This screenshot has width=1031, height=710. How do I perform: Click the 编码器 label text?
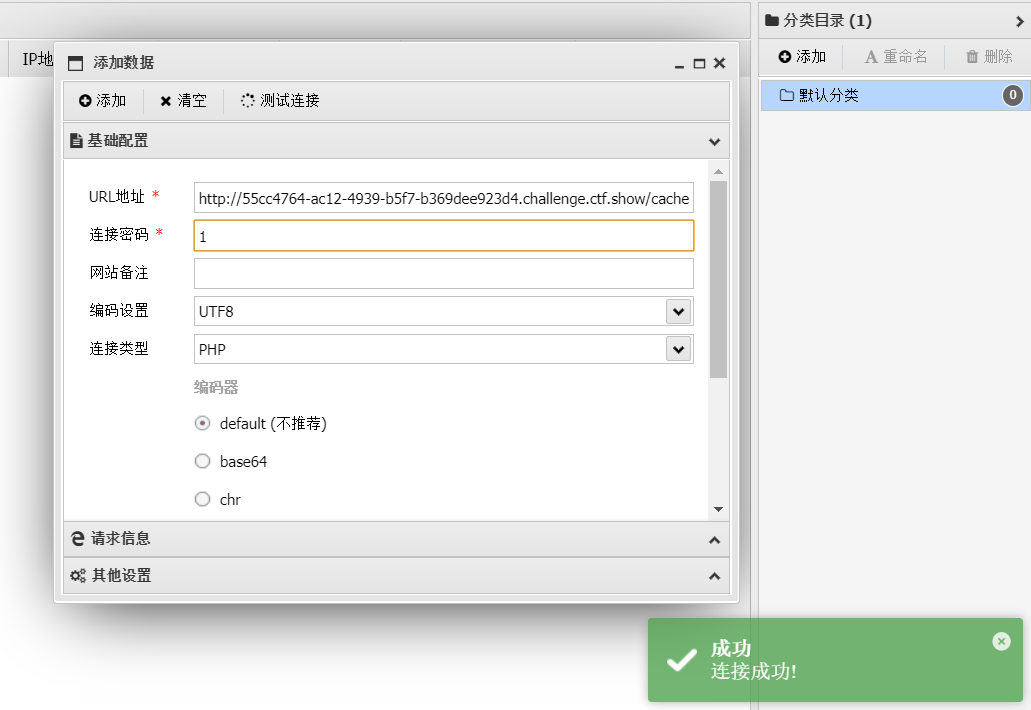click(216, 387)
